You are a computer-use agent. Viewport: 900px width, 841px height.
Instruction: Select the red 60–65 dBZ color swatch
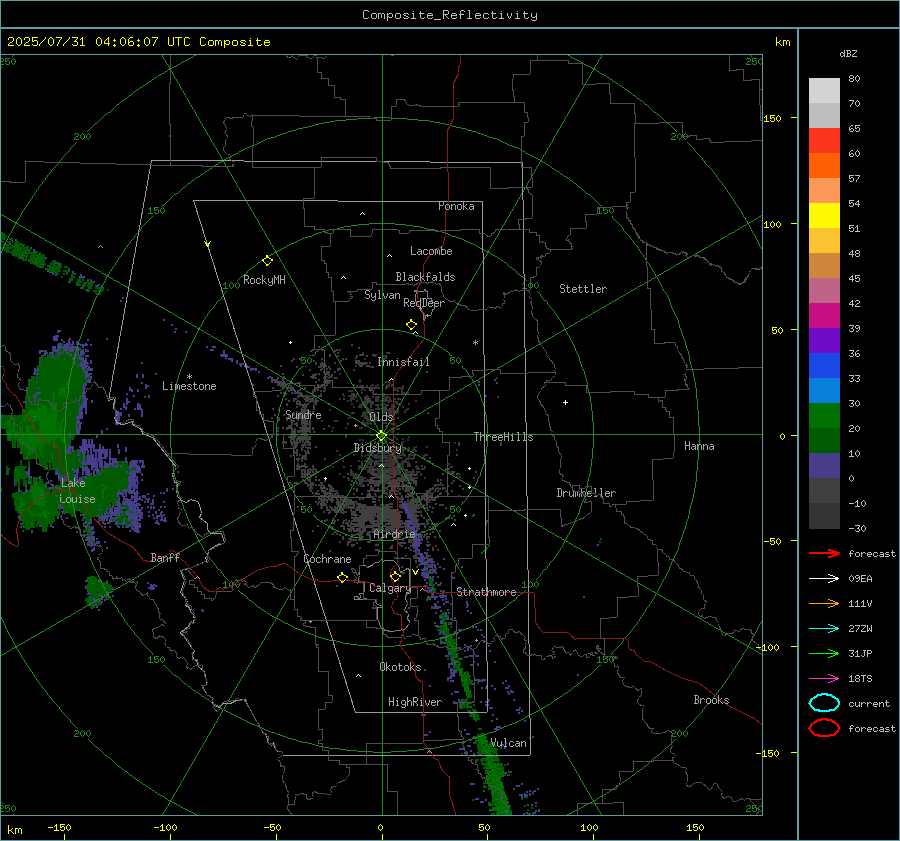pyautogui.click(x=824, y=141)
